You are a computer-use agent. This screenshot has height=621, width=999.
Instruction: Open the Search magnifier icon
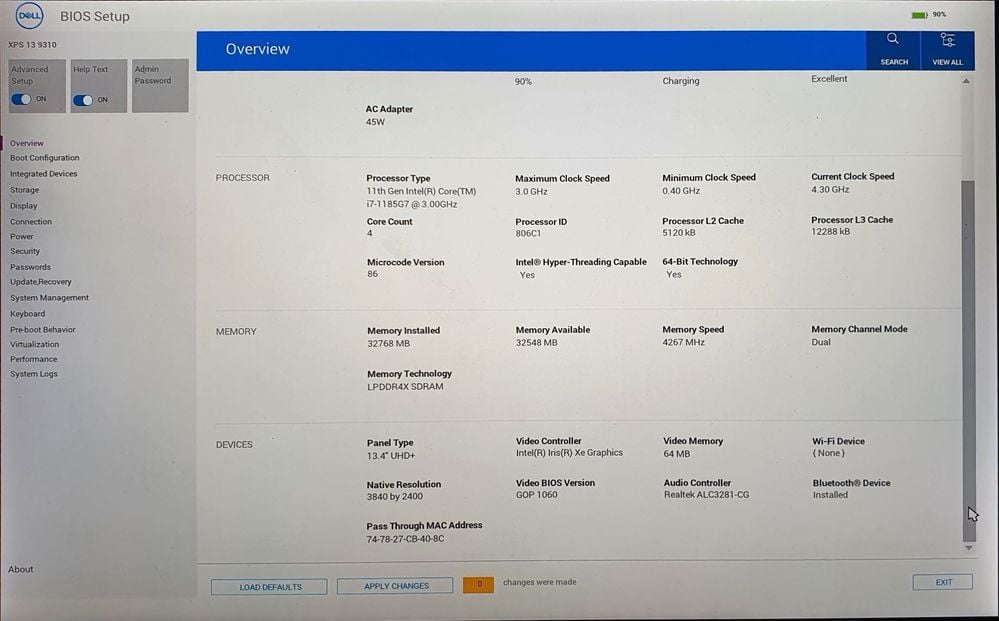tap(893, 39)
